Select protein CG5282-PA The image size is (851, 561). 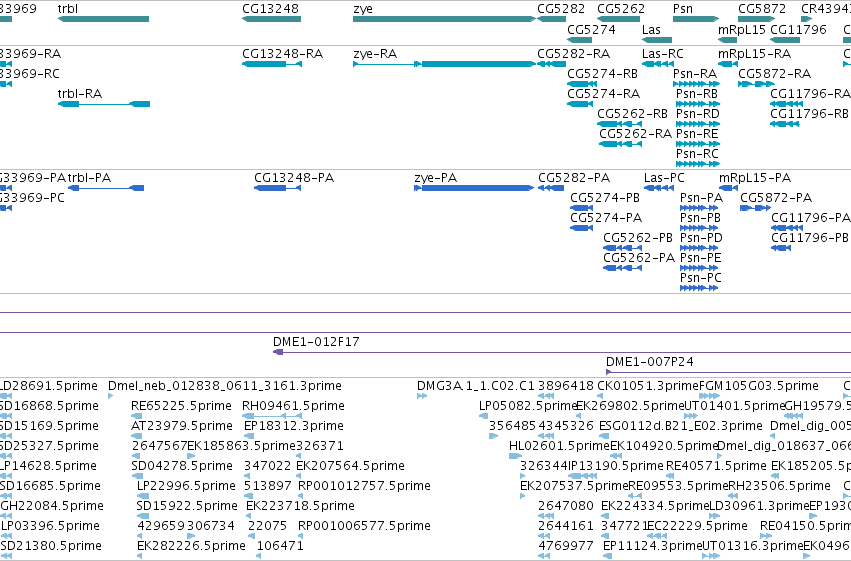pos(551,188)
